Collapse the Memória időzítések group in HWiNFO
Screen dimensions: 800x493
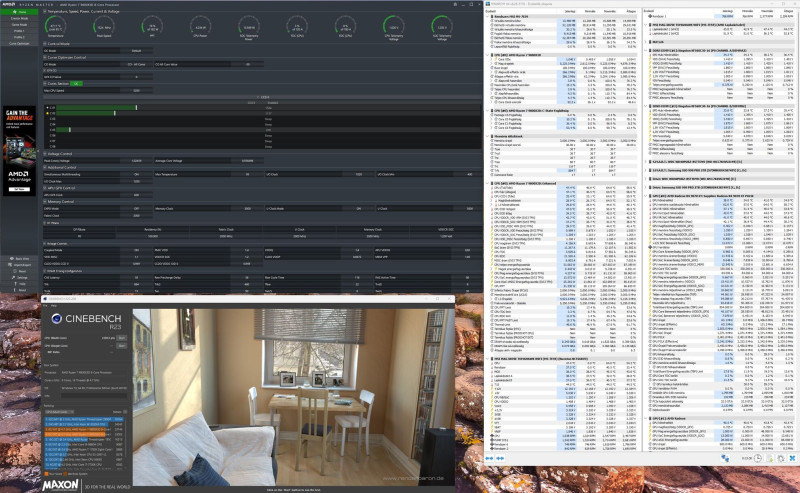coord(489,136)
